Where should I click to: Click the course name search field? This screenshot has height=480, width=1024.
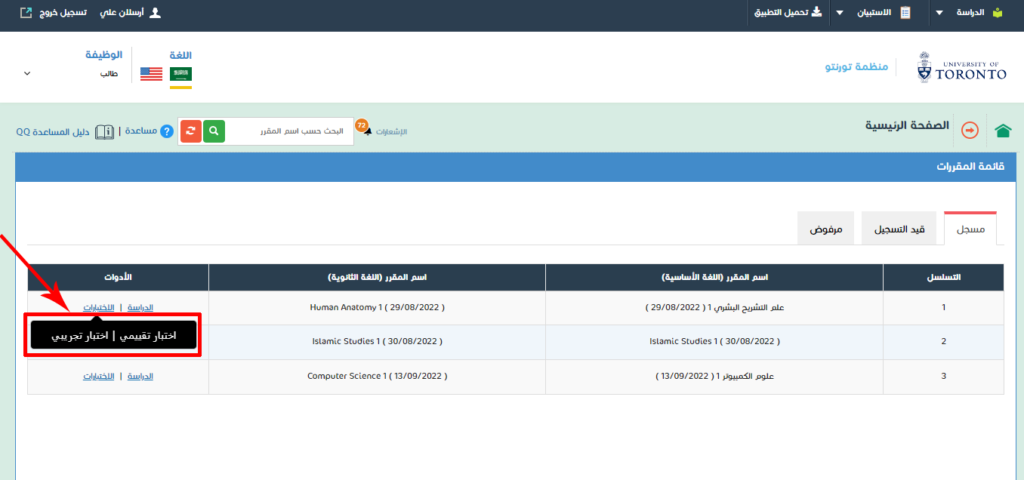coord(290,131)
